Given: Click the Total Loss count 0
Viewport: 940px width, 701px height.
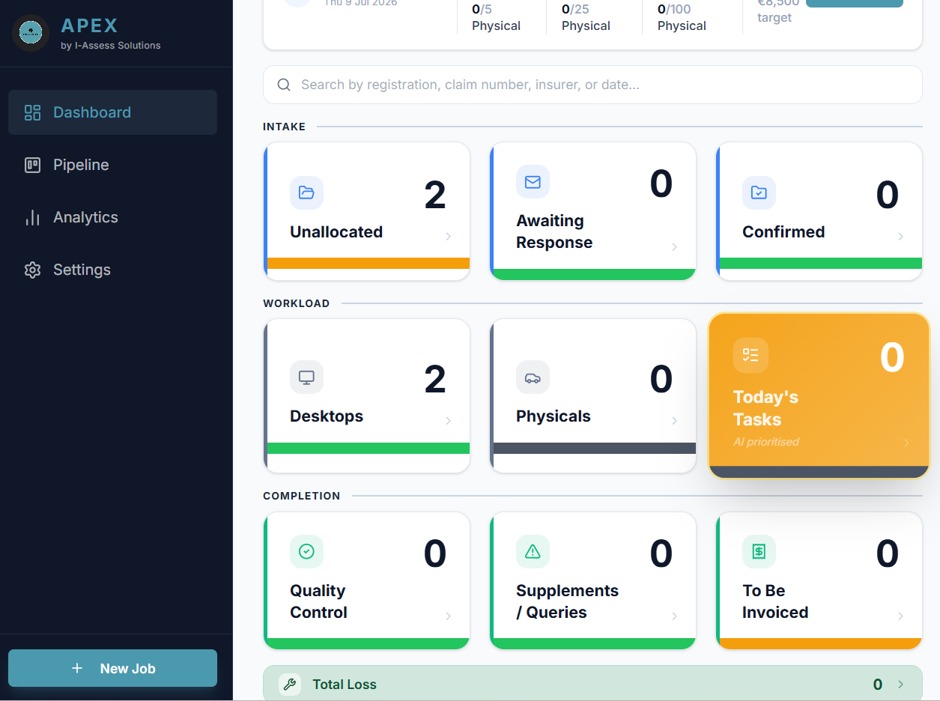Looking at the screenshot, I should 877,684.
